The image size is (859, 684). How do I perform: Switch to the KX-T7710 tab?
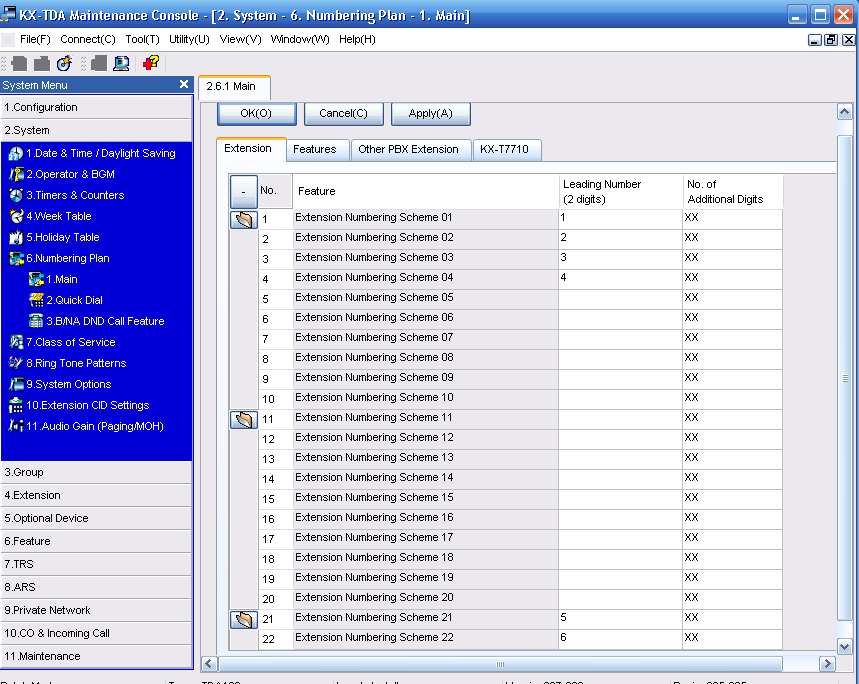click(x=507, y=150)
